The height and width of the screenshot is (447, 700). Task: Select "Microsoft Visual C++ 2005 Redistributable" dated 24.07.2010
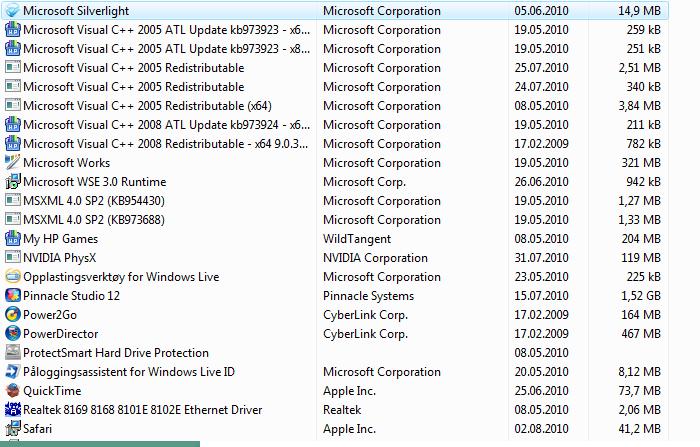click(x=133, y=87)
